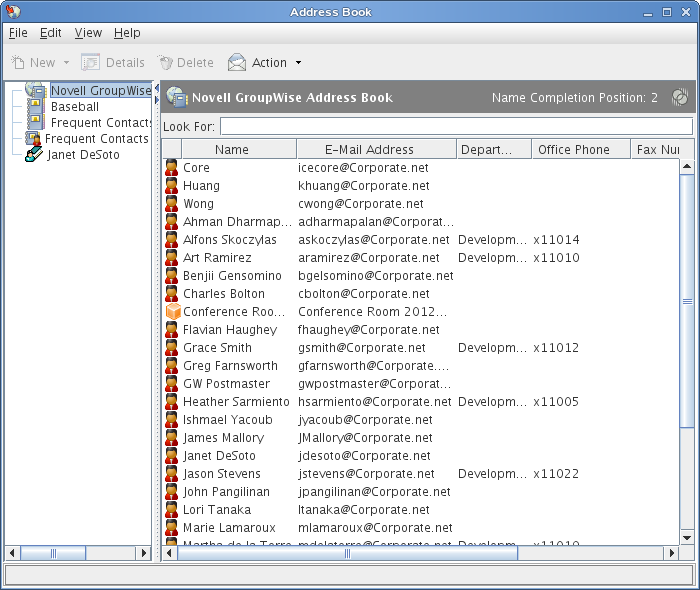
Task: Click the user icon for Lori Tanaka
Action: 171,509
